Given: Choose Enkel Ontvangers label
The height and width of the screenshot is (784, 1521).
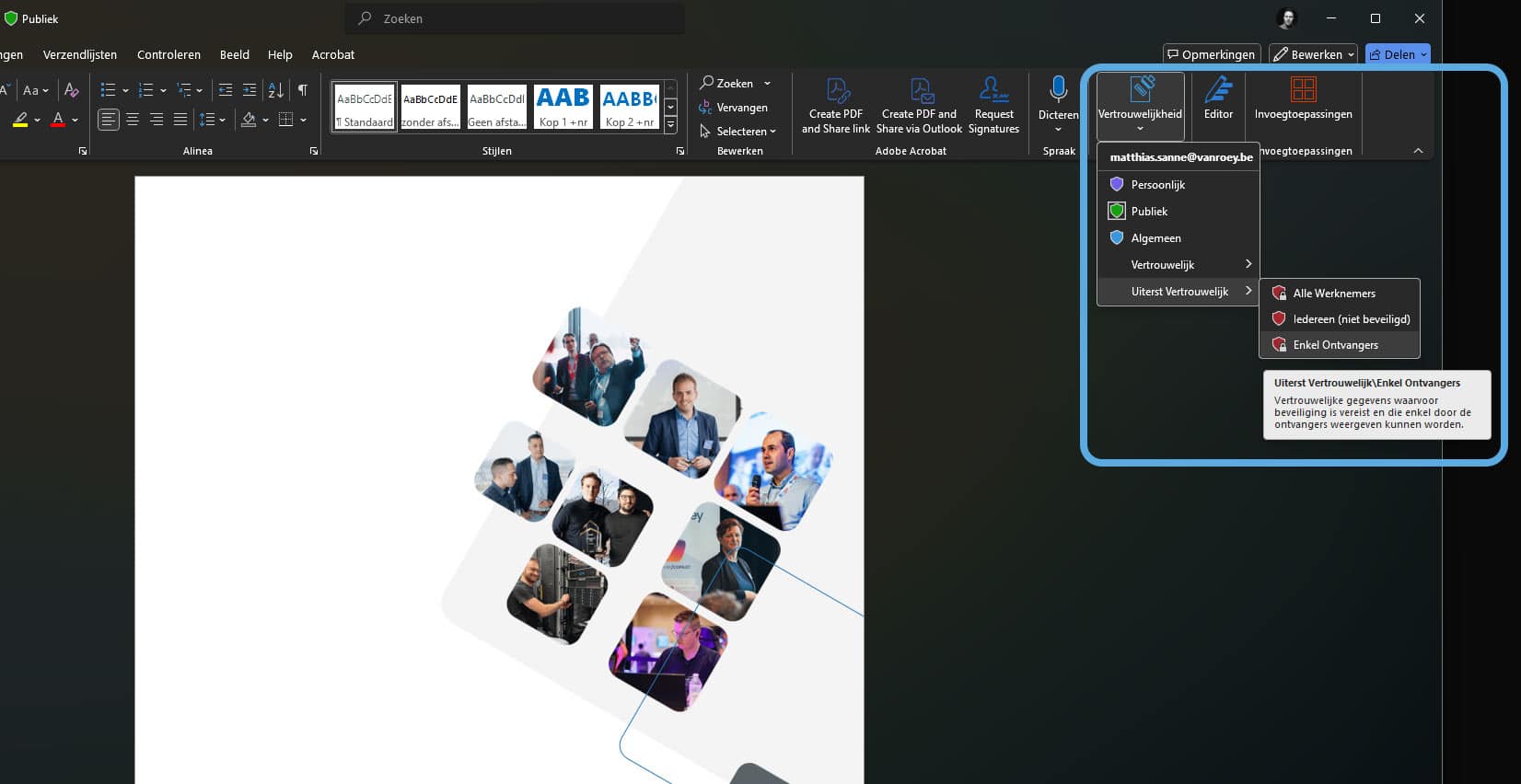Looking at the screenshot, I should [x=1340, y=345].
